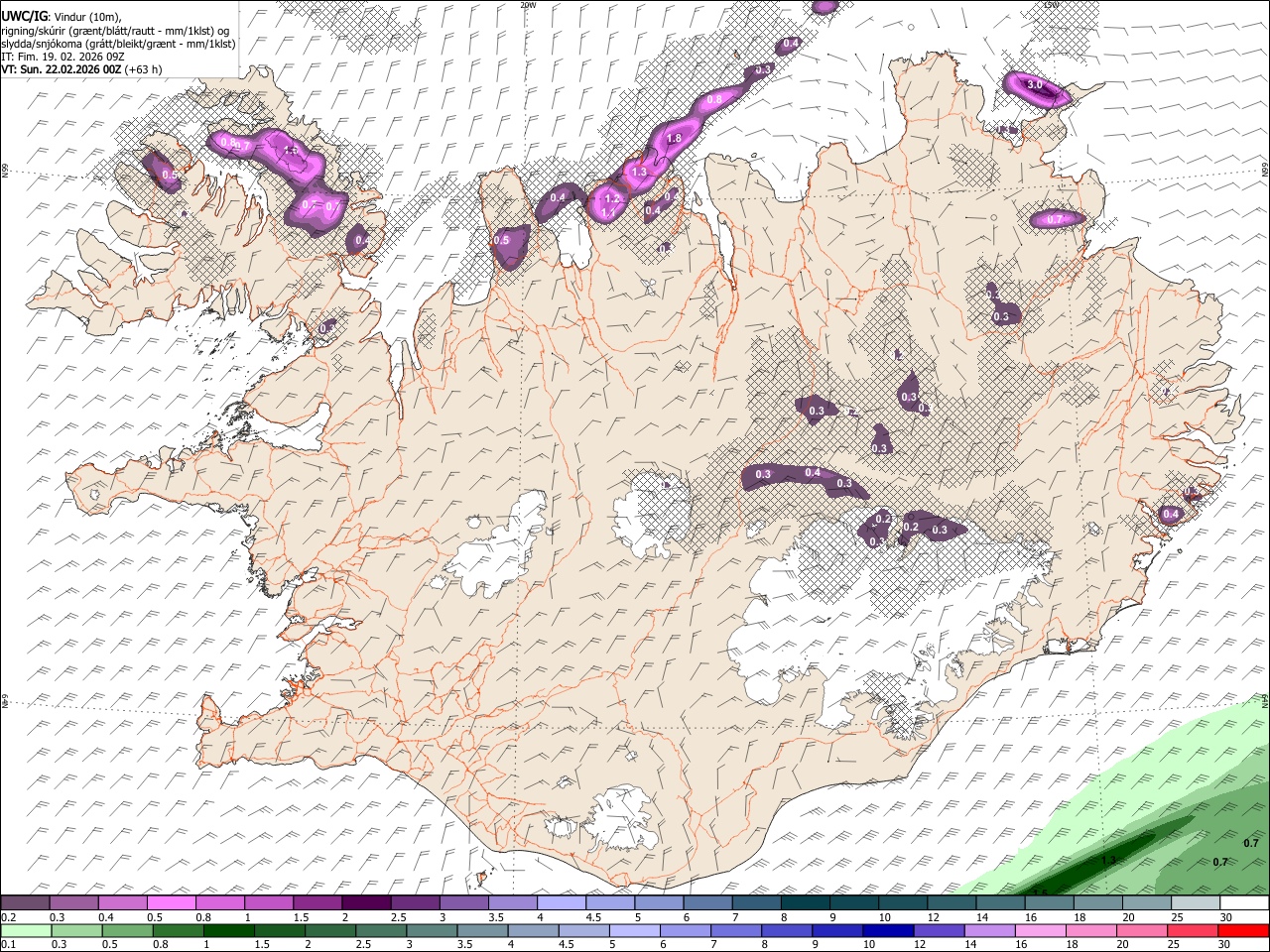Click the '3.0' snowfall value on northeast peninsula
This screenshot has height=952, width=1270.
point(1034,85)
